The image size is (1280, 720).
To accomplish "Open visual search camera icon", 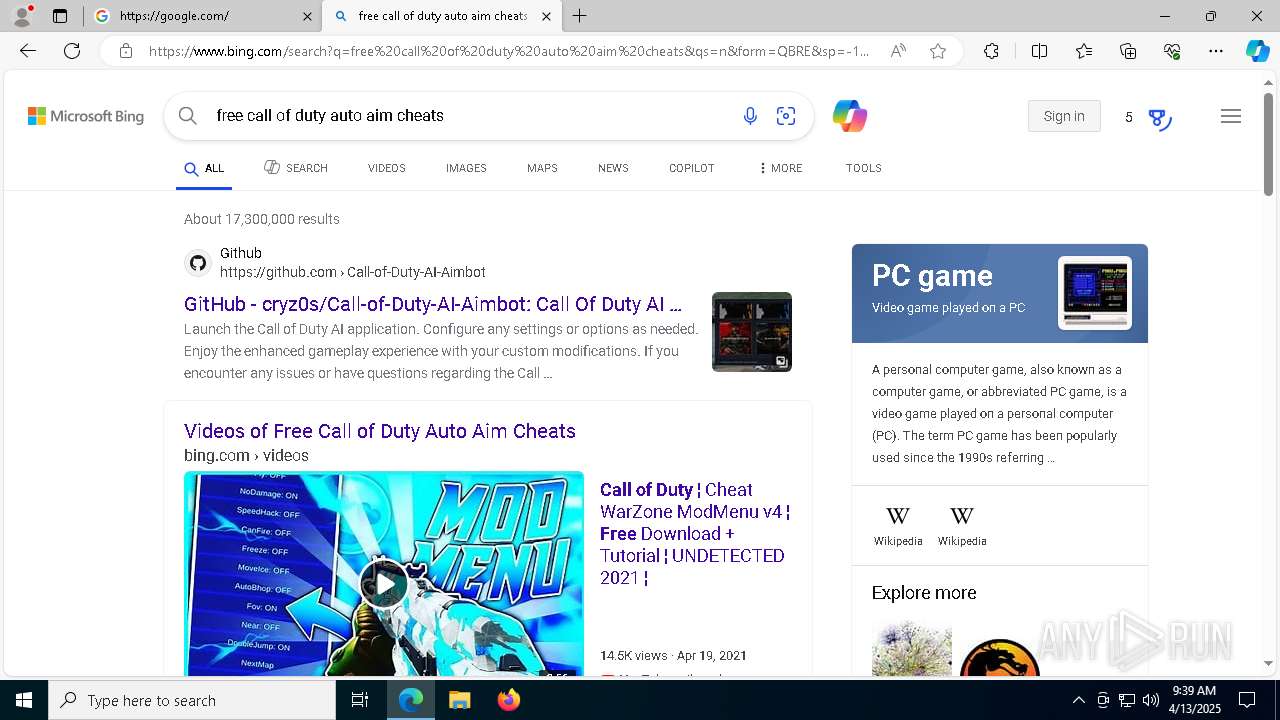I will tap(786, 116).
